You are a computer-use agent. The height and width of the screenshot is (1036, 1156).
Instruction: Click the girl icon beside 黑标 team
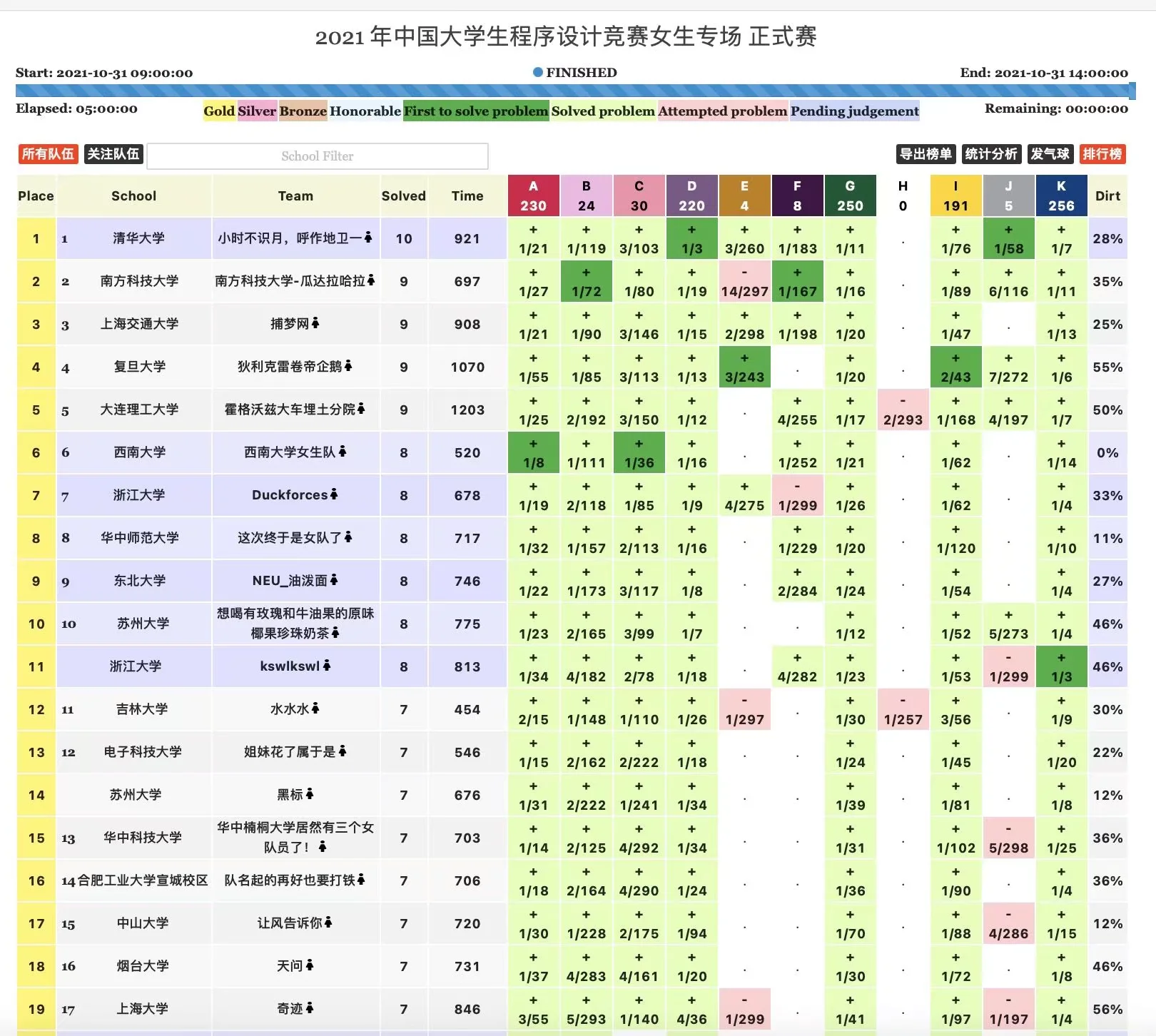click(x=310, y=794)
